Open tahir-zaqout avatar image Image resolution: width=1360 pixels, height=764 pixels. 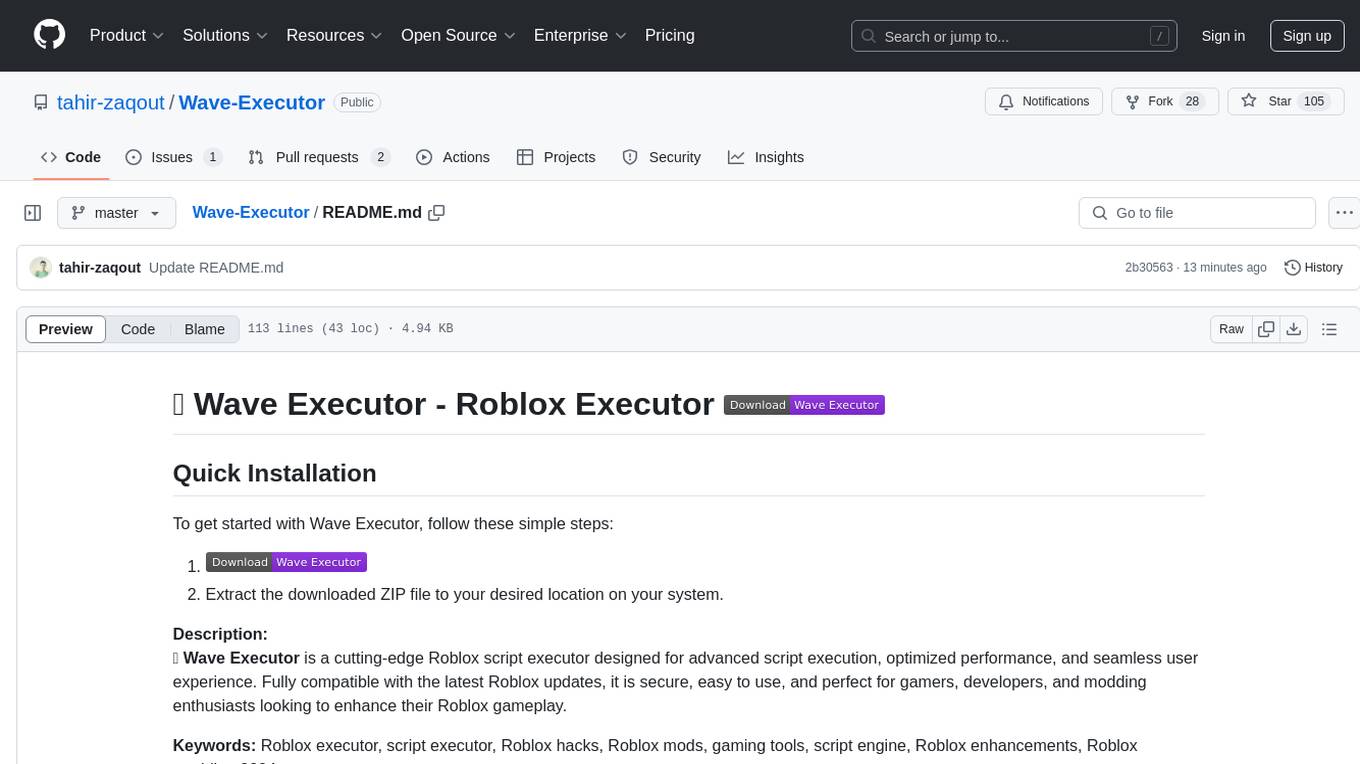tap(40, 268)
